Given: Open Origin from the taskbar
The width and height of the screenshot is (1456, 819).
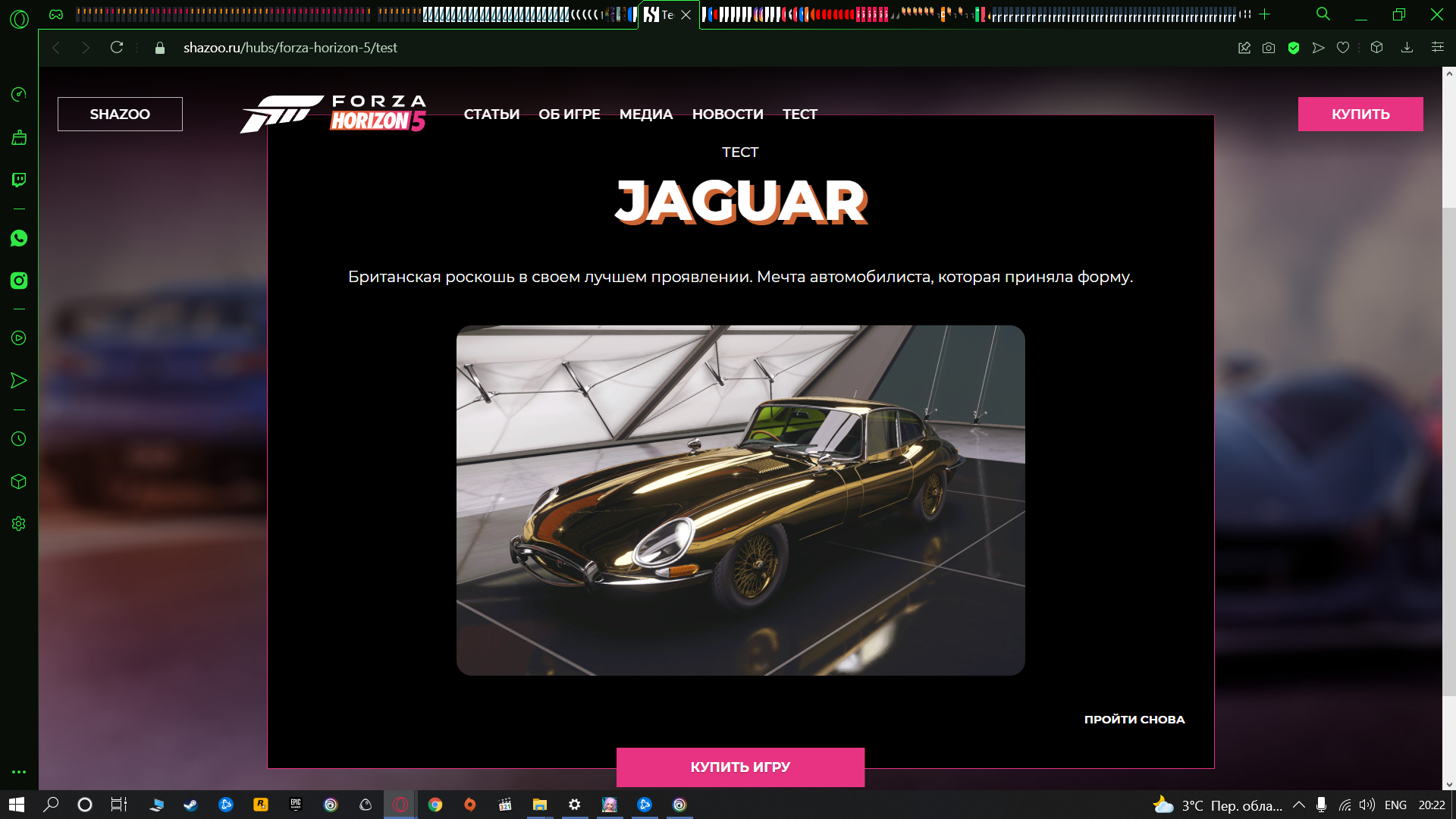Looking at the screenshot, I should pyautogui.click(x=470, y=805).
